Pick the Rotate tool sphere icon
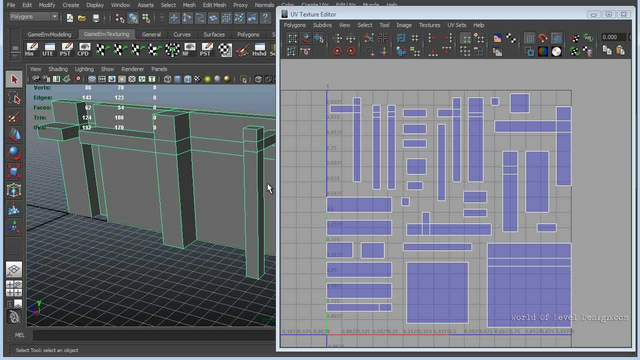This screenshot has height=360, width=640. [x=14, y=153]
